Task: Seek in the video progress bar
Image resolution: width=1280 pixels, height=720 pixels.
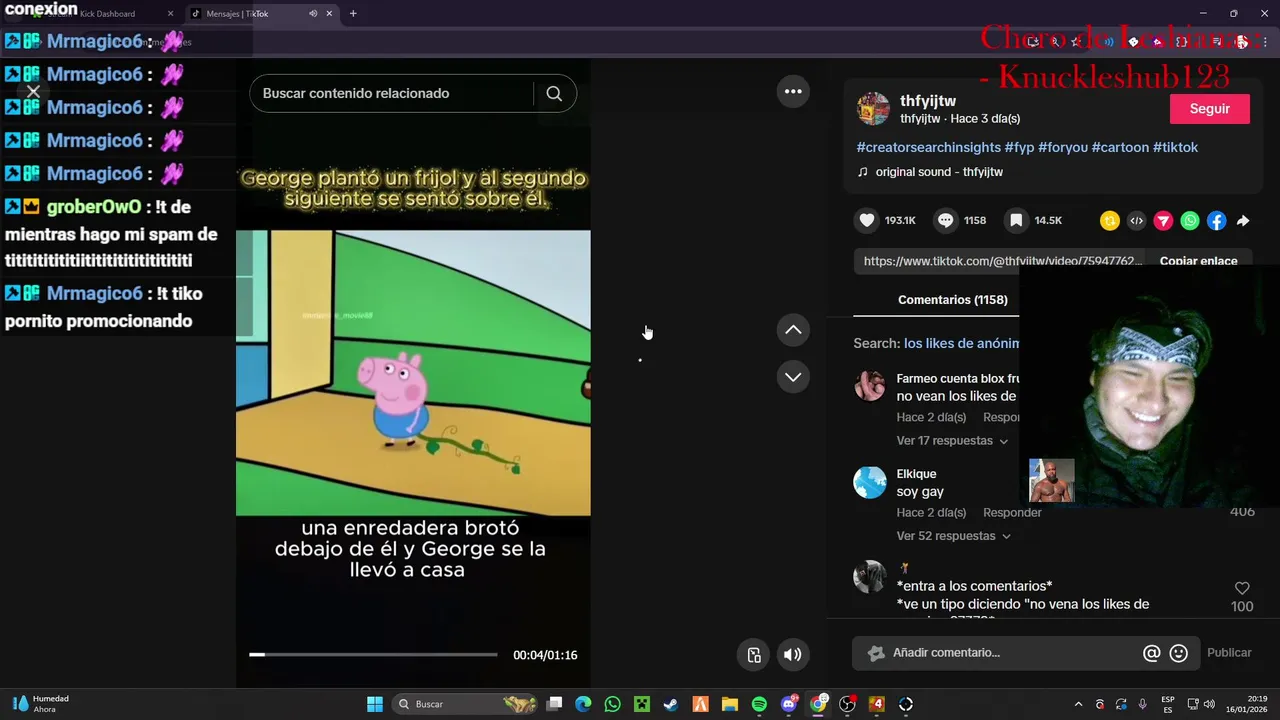Action: click(373, 655)
